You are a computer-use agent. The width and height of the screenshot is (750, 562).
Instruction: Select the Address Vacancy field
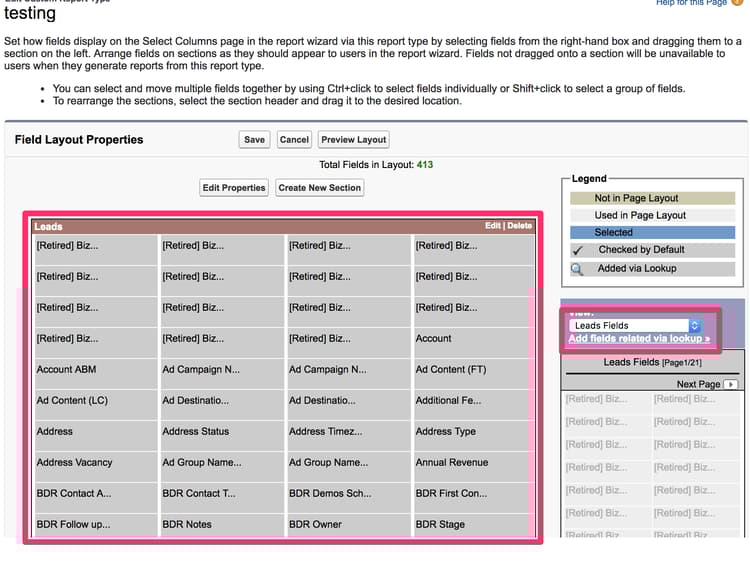pos(96,467)
